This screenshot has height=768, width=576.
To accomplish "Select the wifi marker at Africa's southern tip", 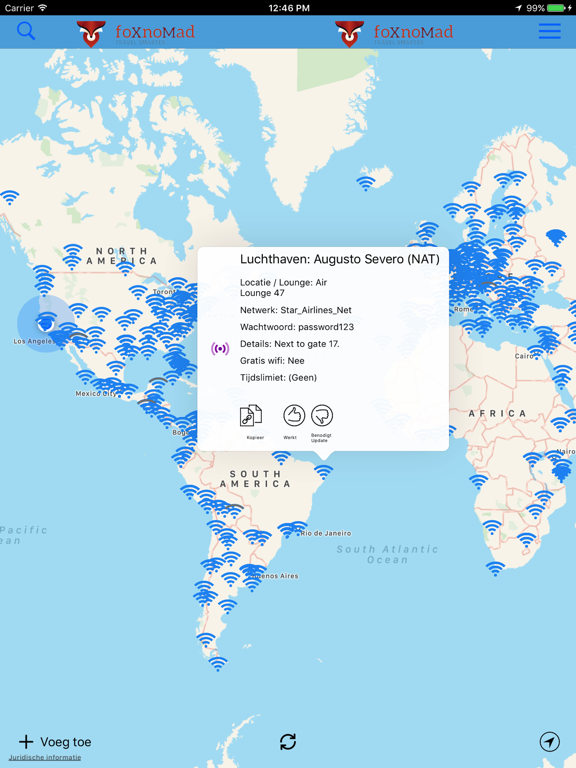I will (x=495, y=569).
